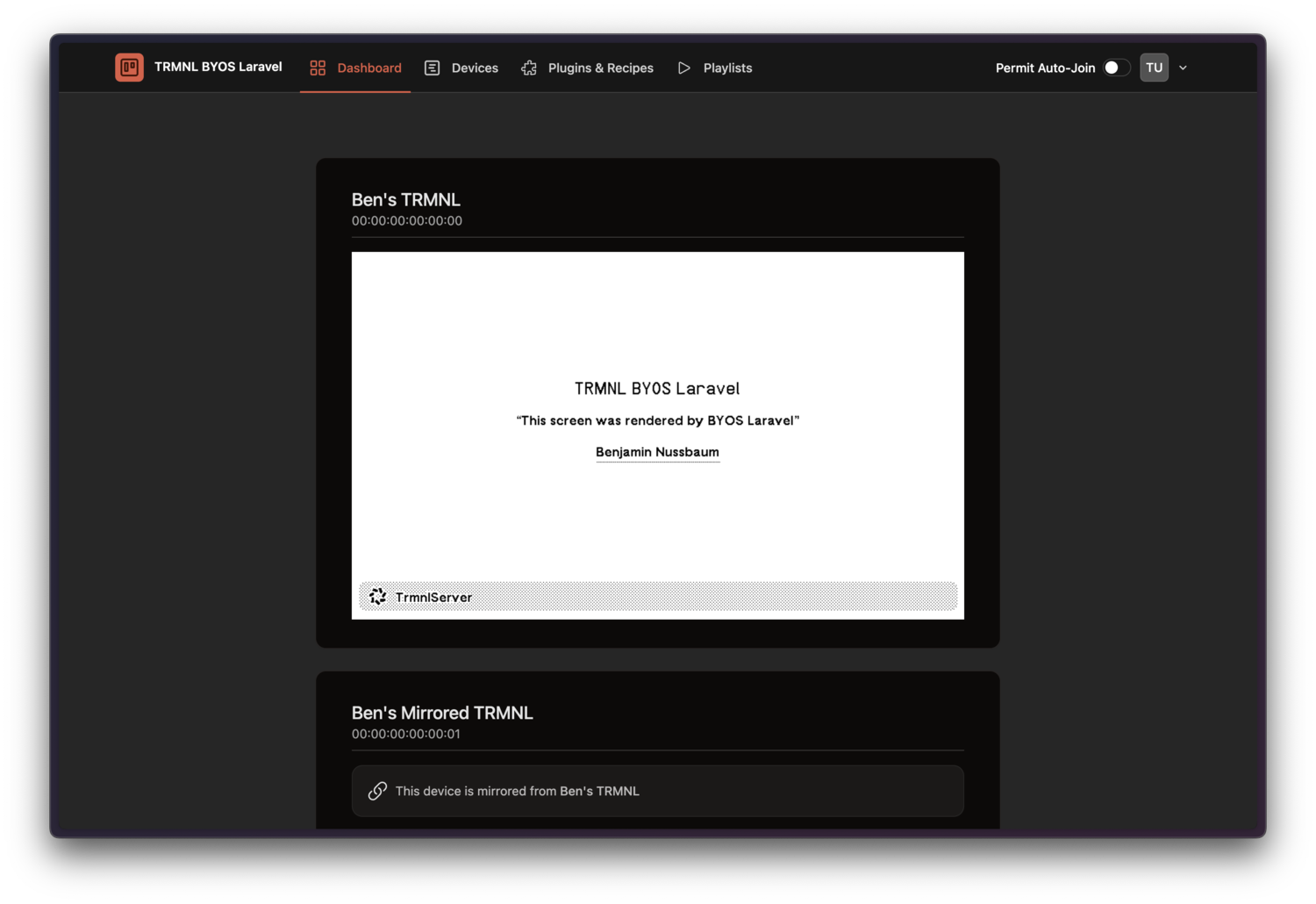
Task: Click Ben's TRMNL screen preview
Action: (657, 435)
